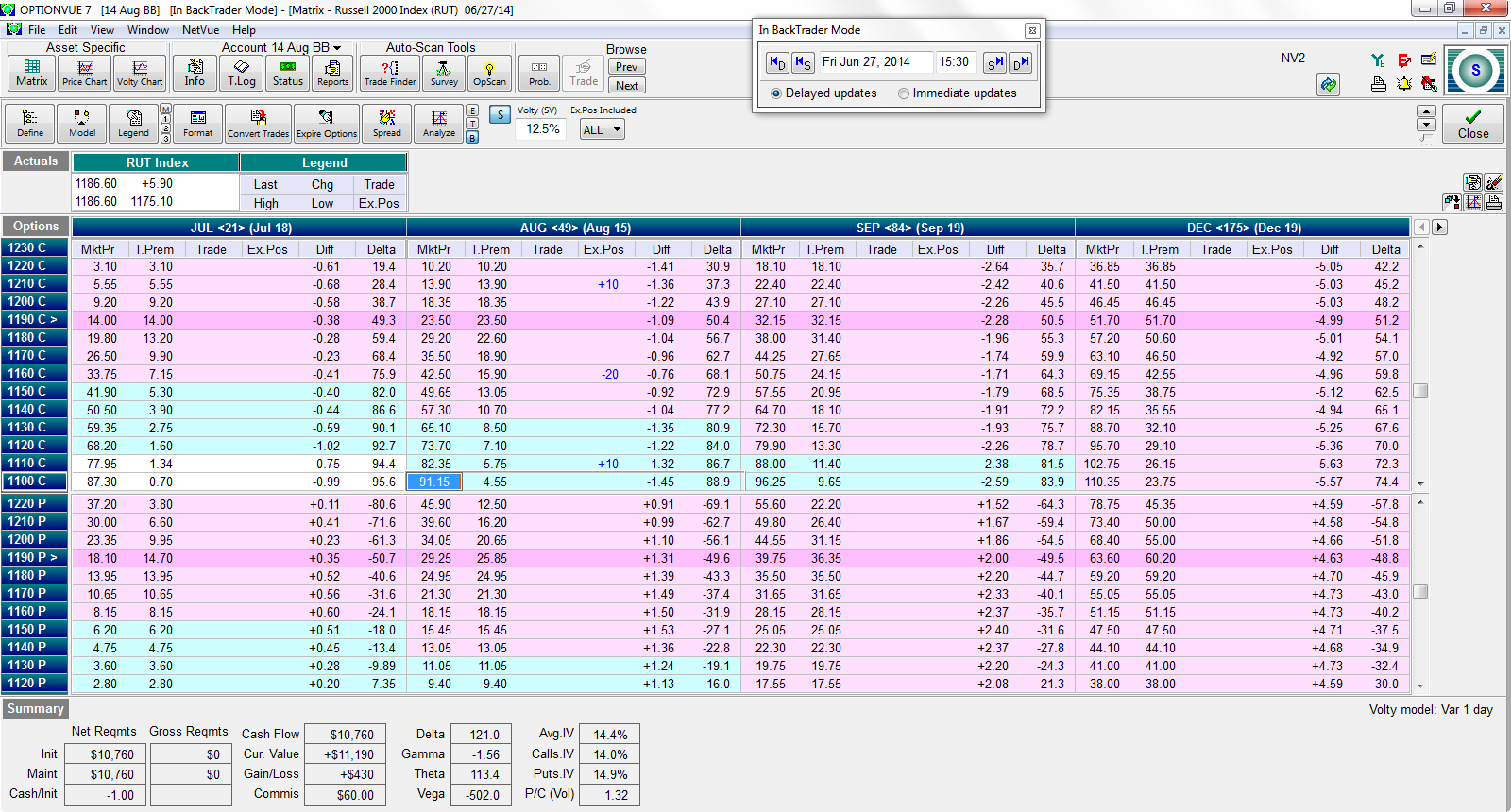Open the Account 14 Aug BB dropdown
The height and width of the screenshot is (812, 1511).
(x=281, y=47)
